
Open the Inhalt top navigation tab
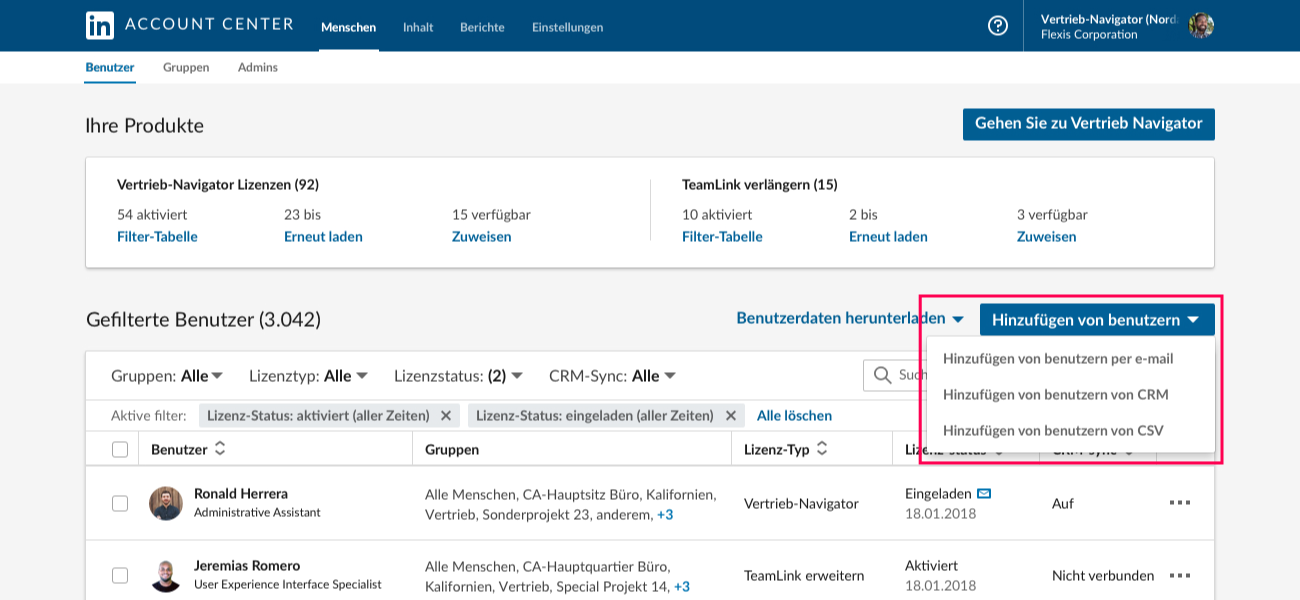tap(418, 27)
